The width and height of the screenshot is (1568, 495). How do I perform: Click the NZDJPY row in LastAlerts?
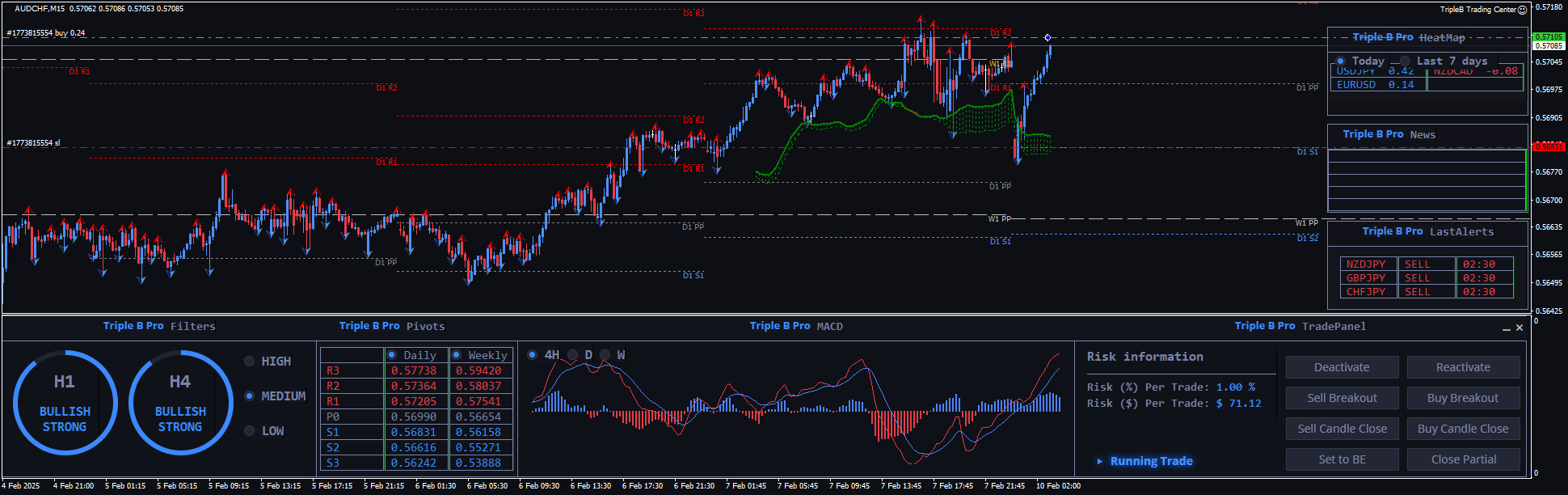tap(1366, 264)
